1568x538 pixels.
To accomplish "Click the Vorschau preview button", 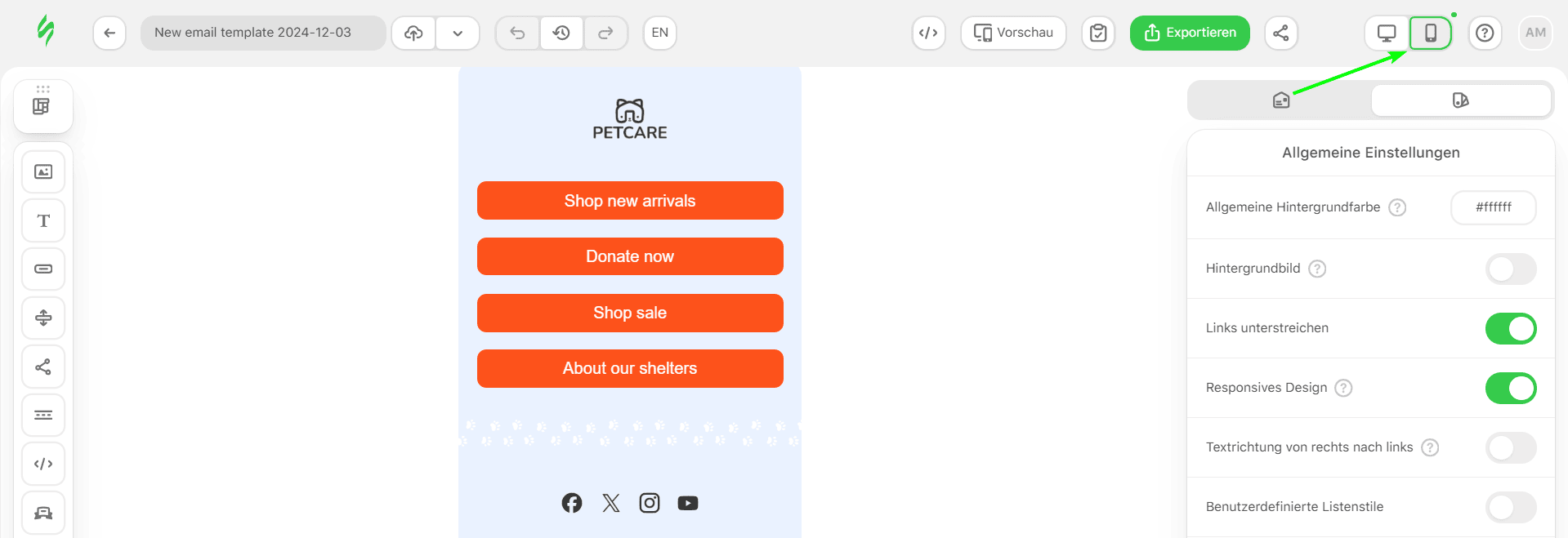I will click(1013, 33).
